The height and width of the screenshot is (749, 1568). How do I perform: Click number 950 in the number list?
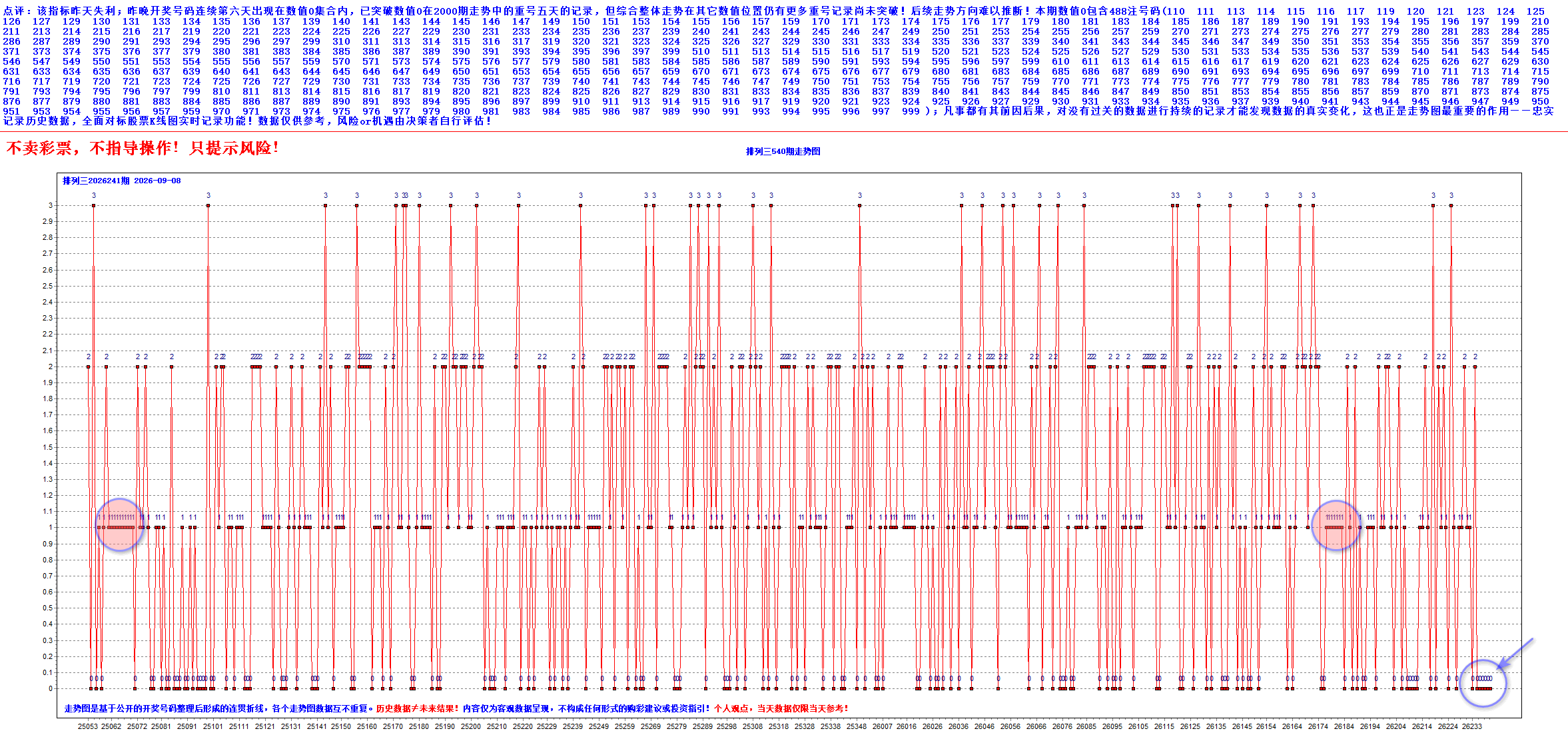coord(1540,101)
